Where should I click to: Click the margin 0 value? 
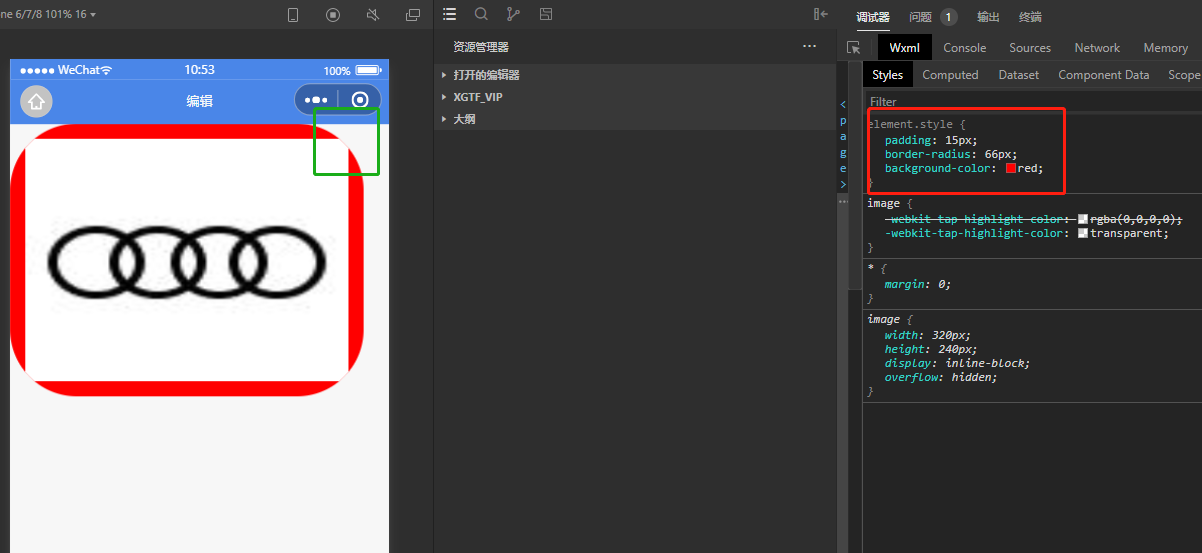941,284
